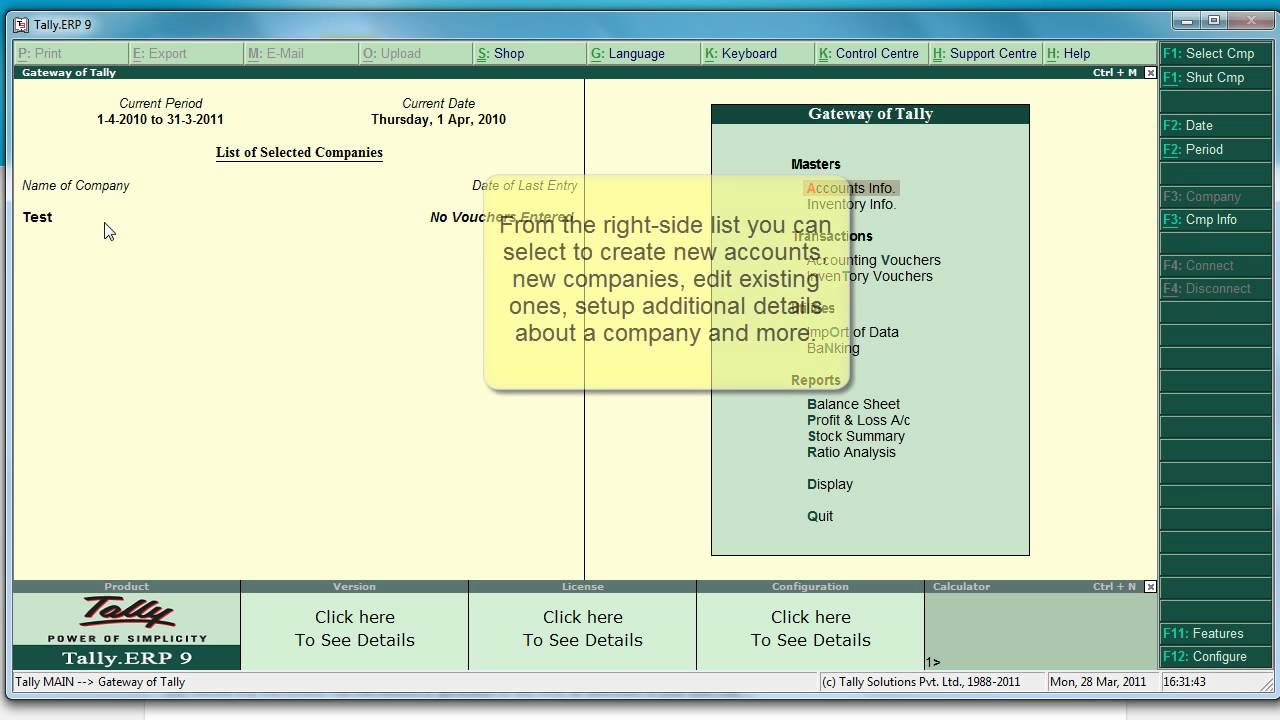1280x720 pixels.
Task: Open Profit & Loss A/c report
Action: (859, 420)
